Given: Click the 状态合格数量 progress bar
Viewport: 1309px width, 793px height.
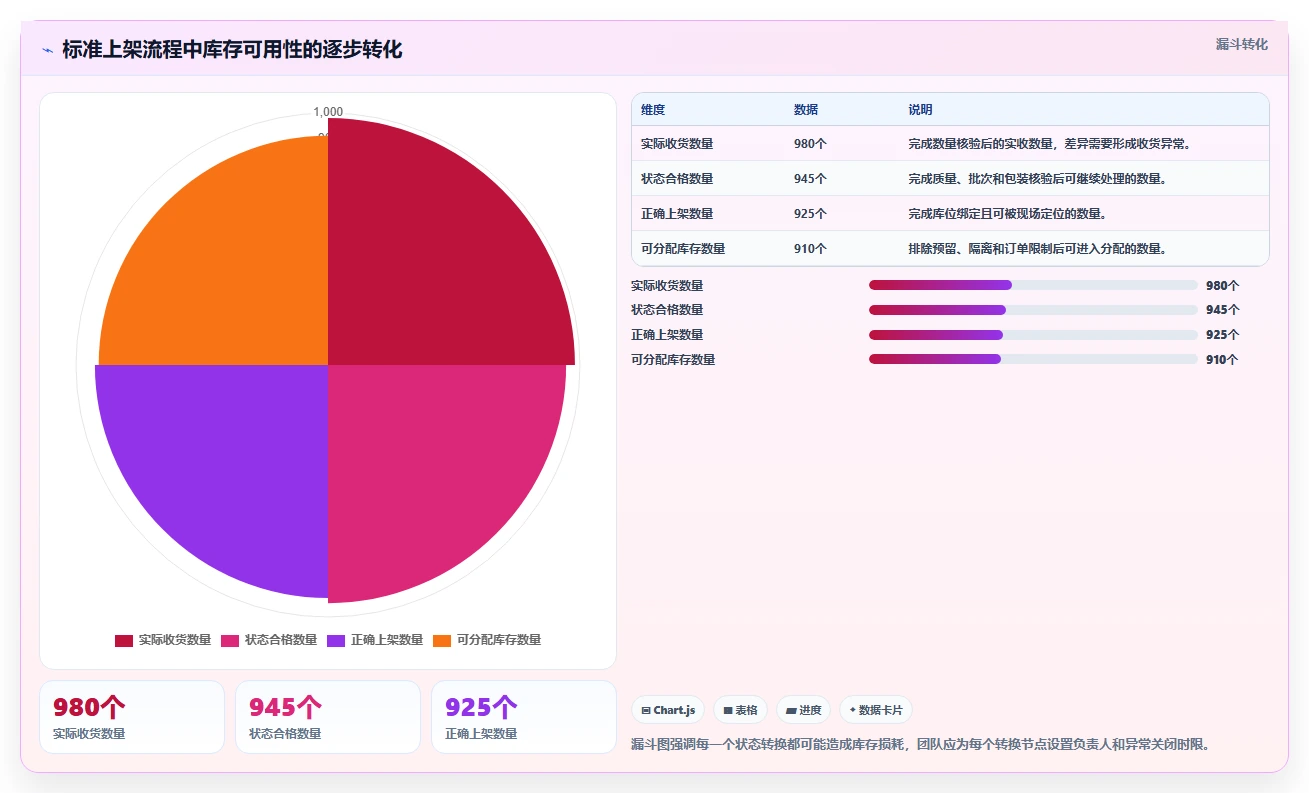Looking at the screenshot, I should (1033, 310).
